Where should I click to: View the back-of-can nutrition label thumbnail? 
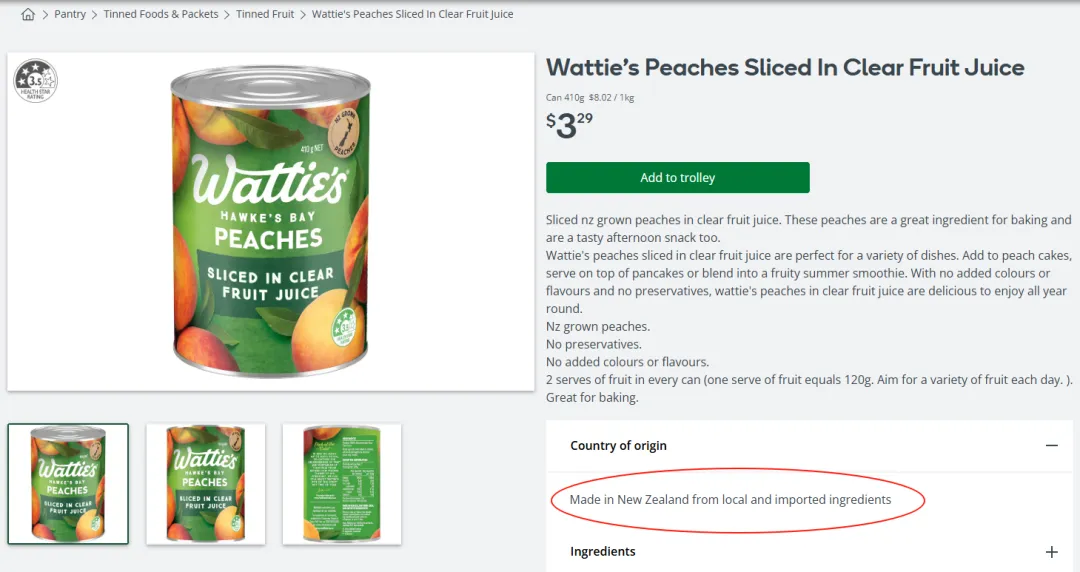pyautogui.click(x=342, y=484)
